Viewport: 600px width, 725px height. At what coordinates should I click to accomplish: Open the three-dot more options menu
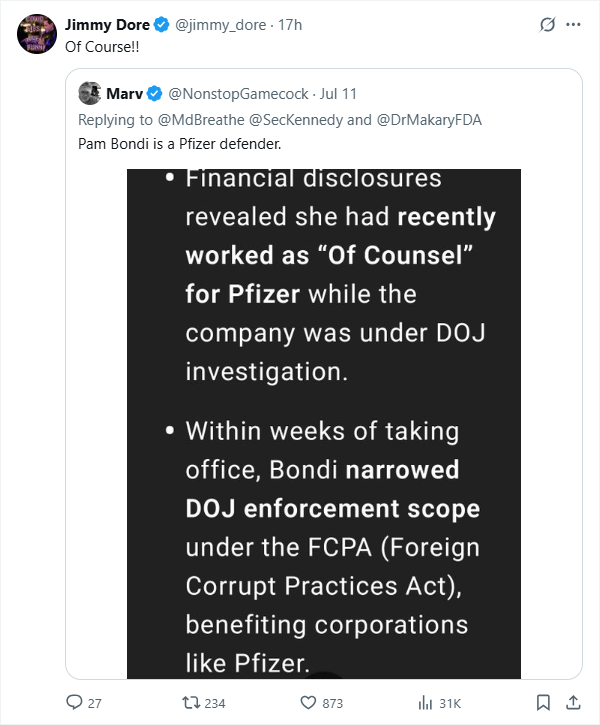point(573,25)
